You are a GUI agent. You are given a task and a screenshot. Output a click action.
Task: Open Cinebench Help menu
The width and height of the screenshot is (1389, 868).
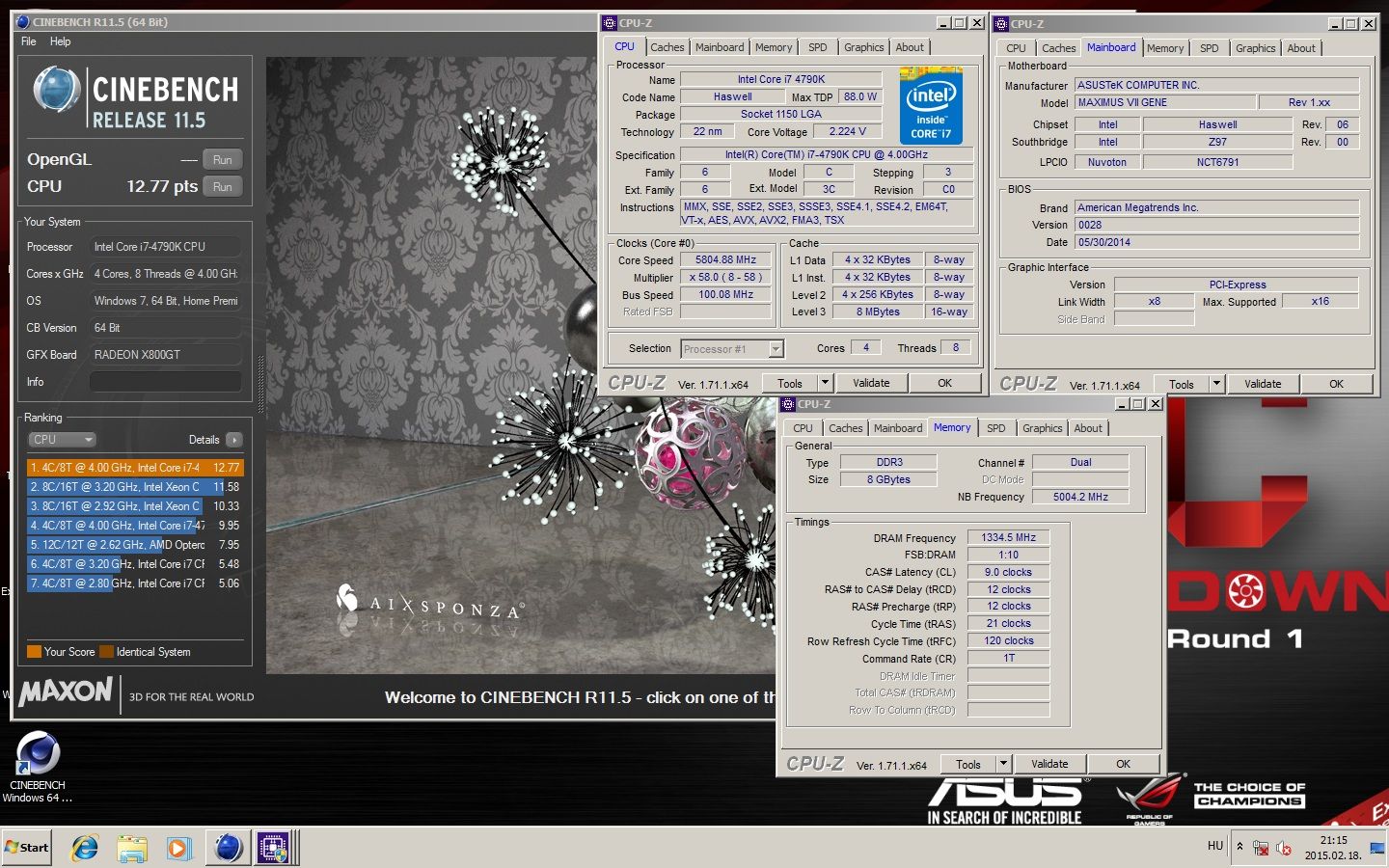[60, 41]
